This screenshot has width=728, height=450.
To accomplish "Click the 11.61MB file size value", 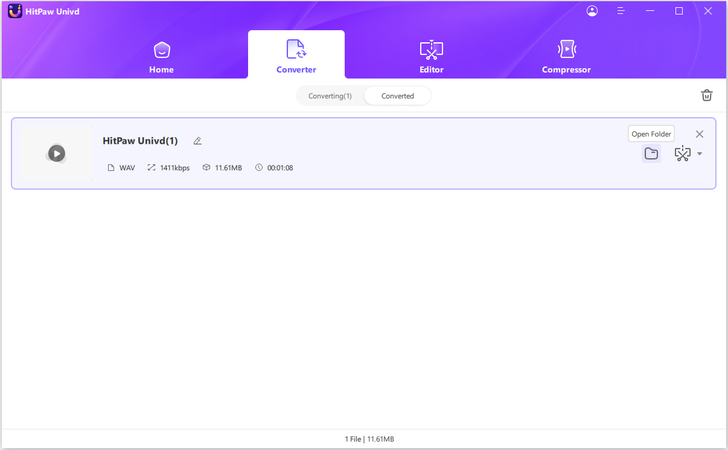I will pos(228,168).
